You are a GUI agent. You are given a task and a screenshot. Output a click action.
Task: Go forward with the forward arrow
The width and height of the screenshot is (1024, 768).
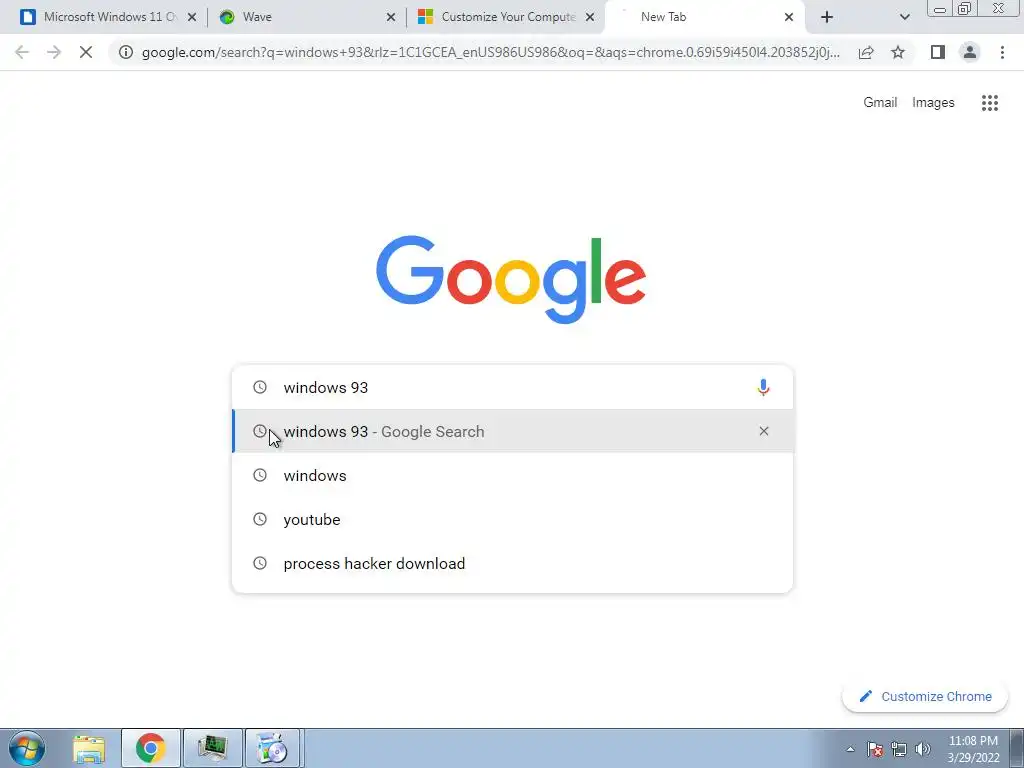pyautogui.click(x=54, y=52)
